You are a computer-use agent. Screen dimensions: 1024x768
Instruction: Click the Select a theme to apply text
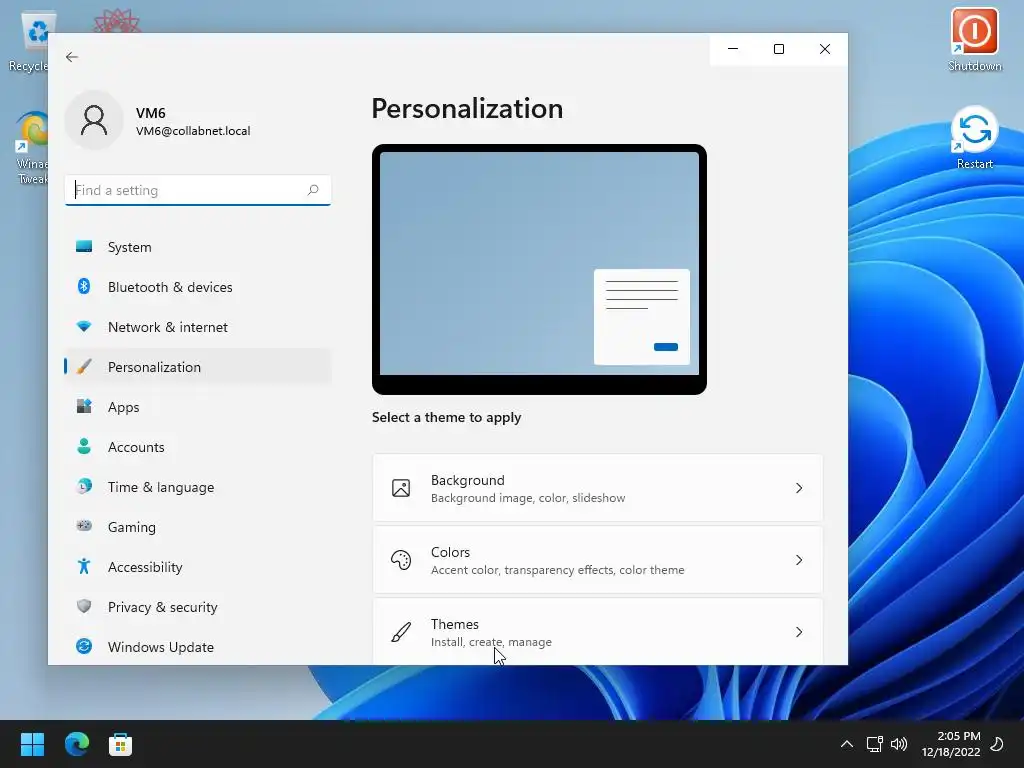(447, 417)
